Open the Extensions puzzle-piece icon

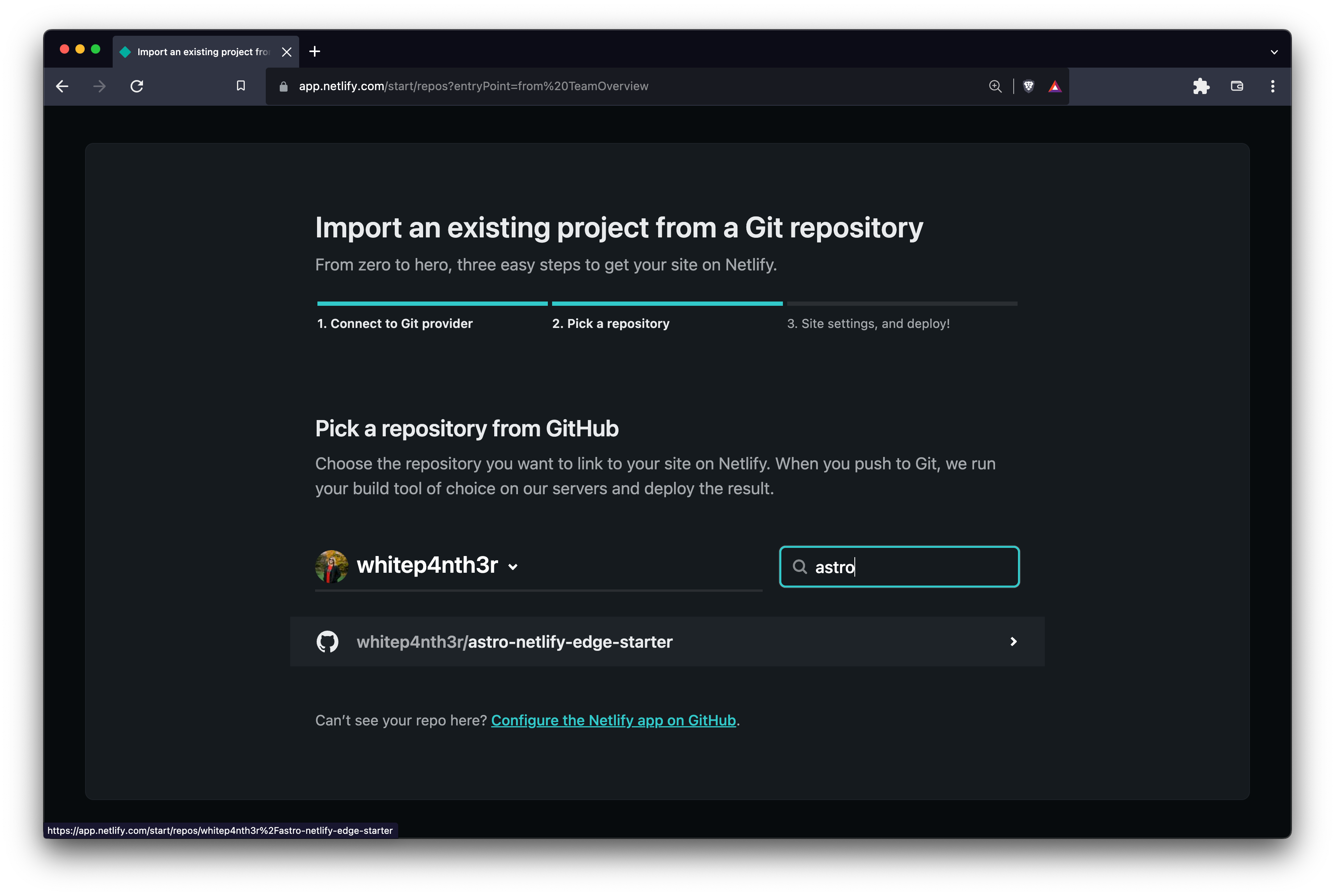click(x=1201, y=86)
